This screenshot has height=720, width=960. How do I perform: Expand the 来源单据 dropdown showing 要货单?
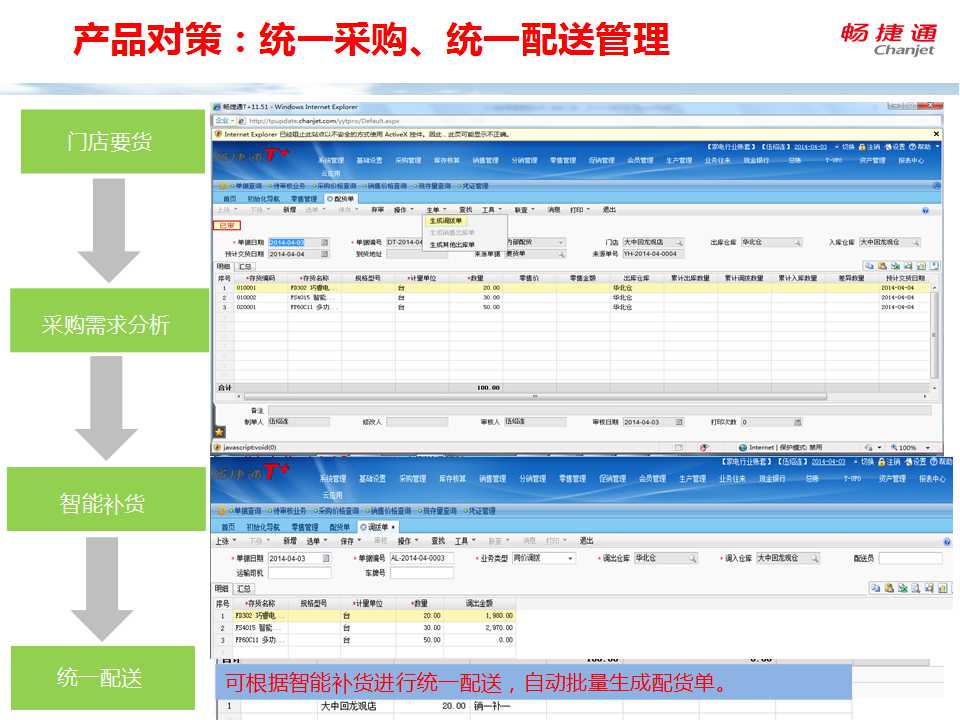(561, 254)
